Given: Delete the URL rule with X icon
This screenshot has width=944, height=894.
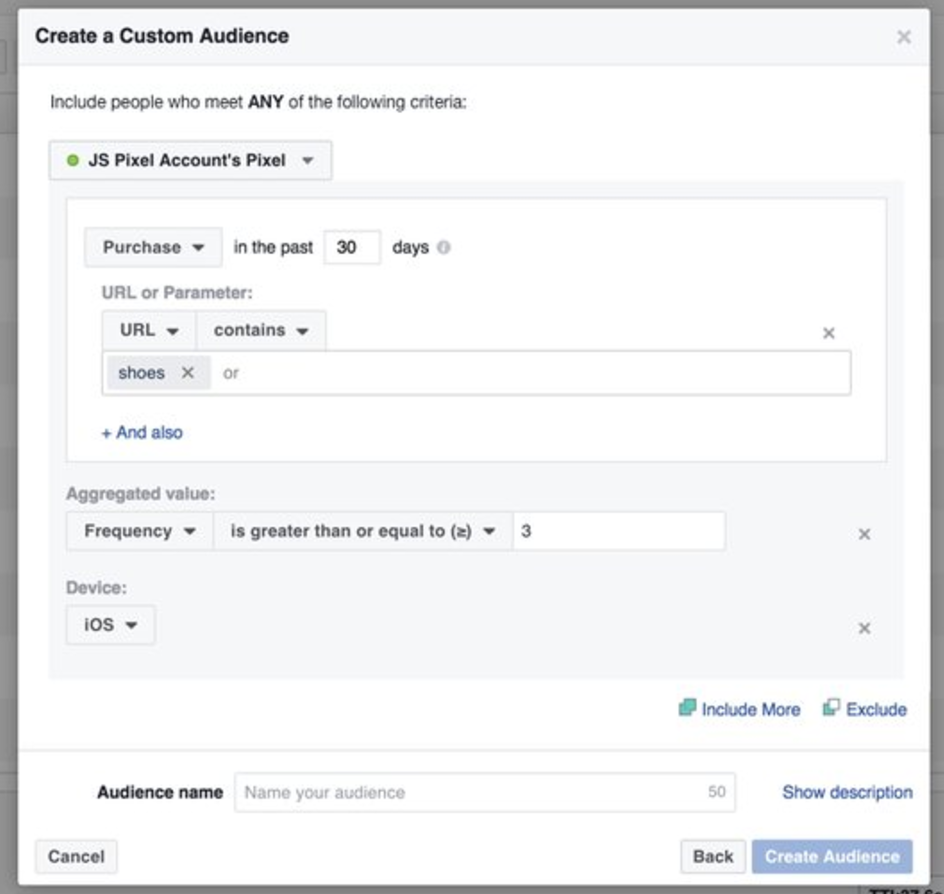Looking at the screenshot, I should pyautogui.click(x=828, y=333).
